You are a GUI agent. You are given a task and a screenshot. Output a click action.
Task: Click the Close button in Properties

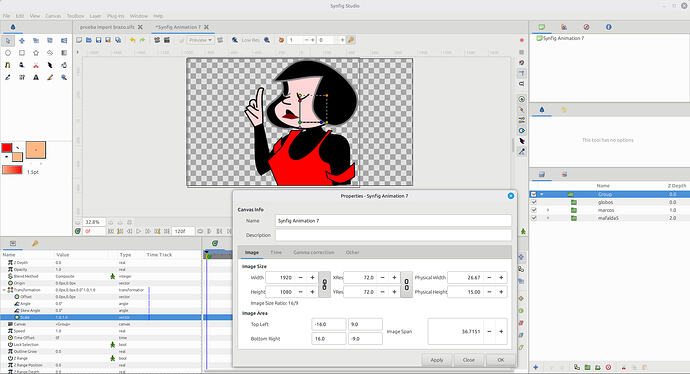[x=469, y=360]
